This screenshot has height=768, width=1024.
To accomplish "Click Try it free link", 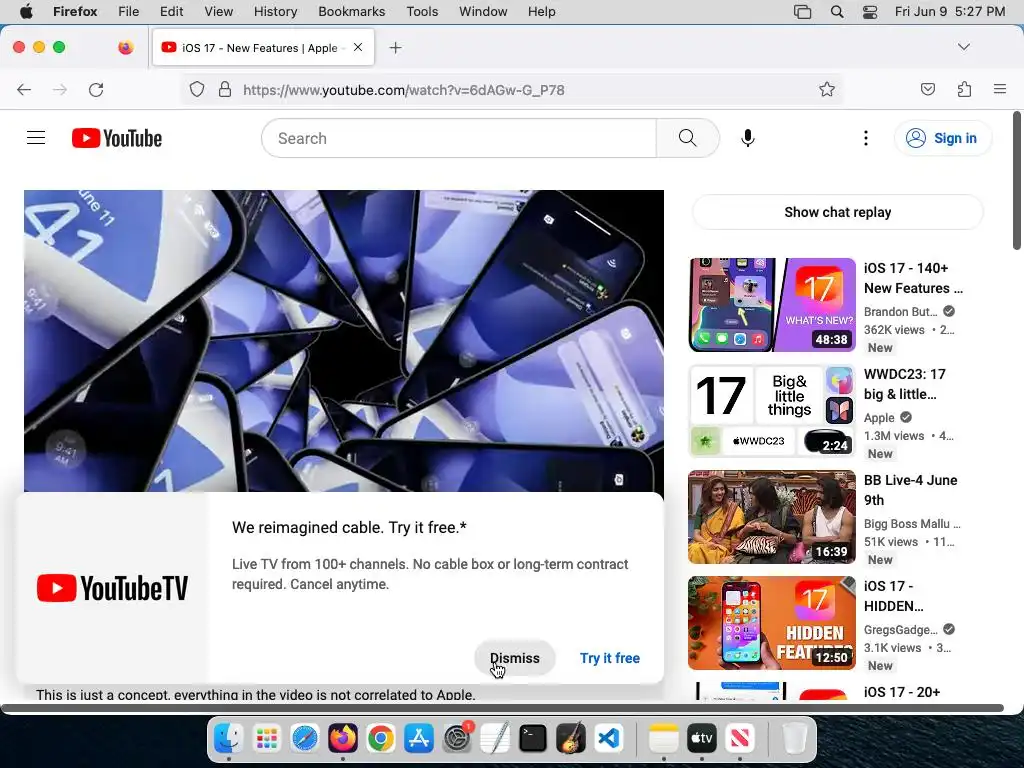I will tap(610, 658).
